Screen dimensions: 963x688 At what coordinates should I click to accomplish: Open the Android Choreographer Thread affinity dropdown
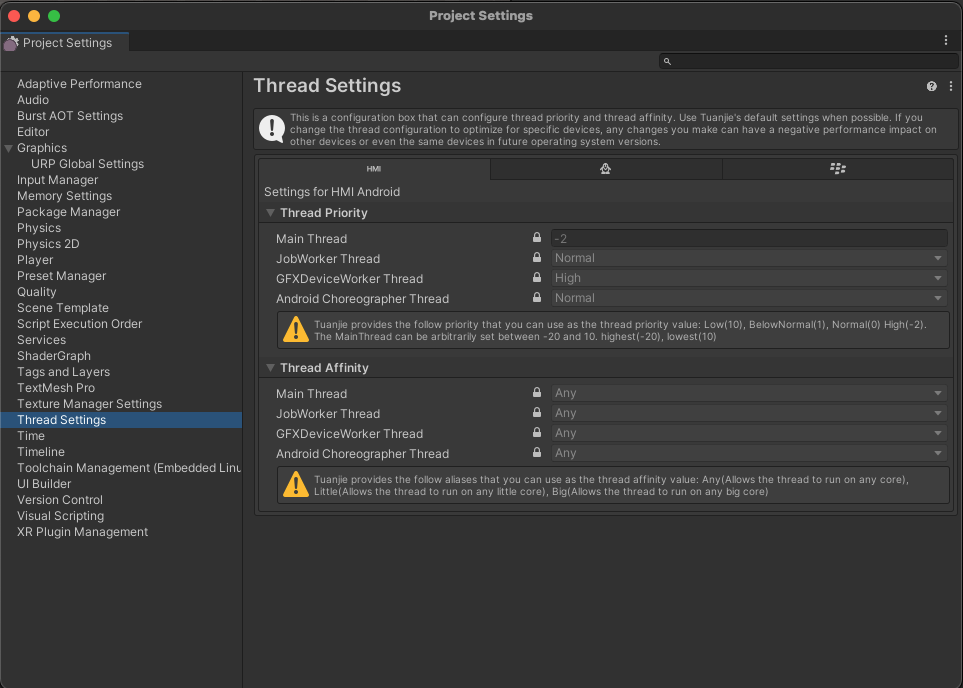point(746,453)
